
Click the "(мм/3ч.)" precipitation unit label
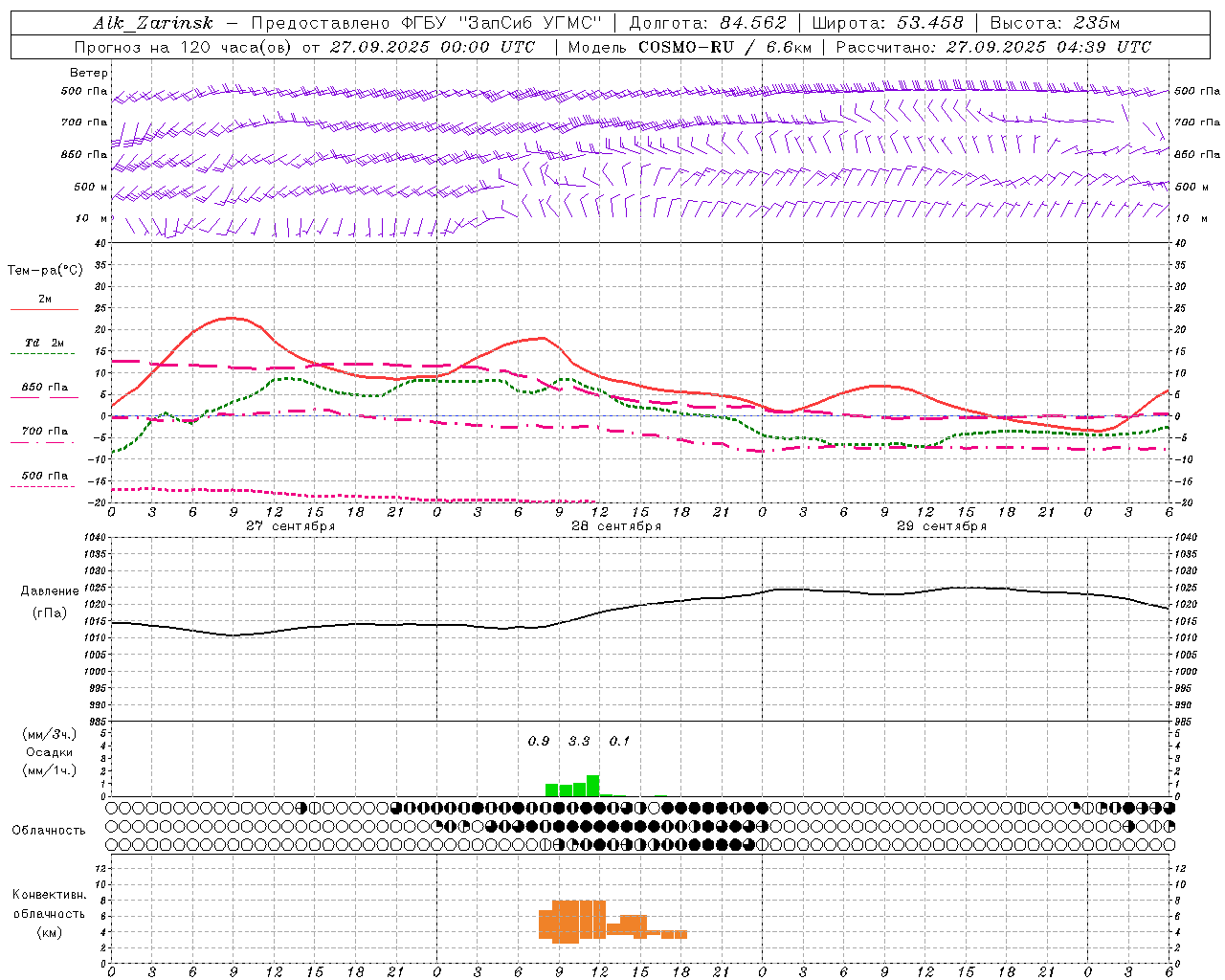(x=50, y=734)
